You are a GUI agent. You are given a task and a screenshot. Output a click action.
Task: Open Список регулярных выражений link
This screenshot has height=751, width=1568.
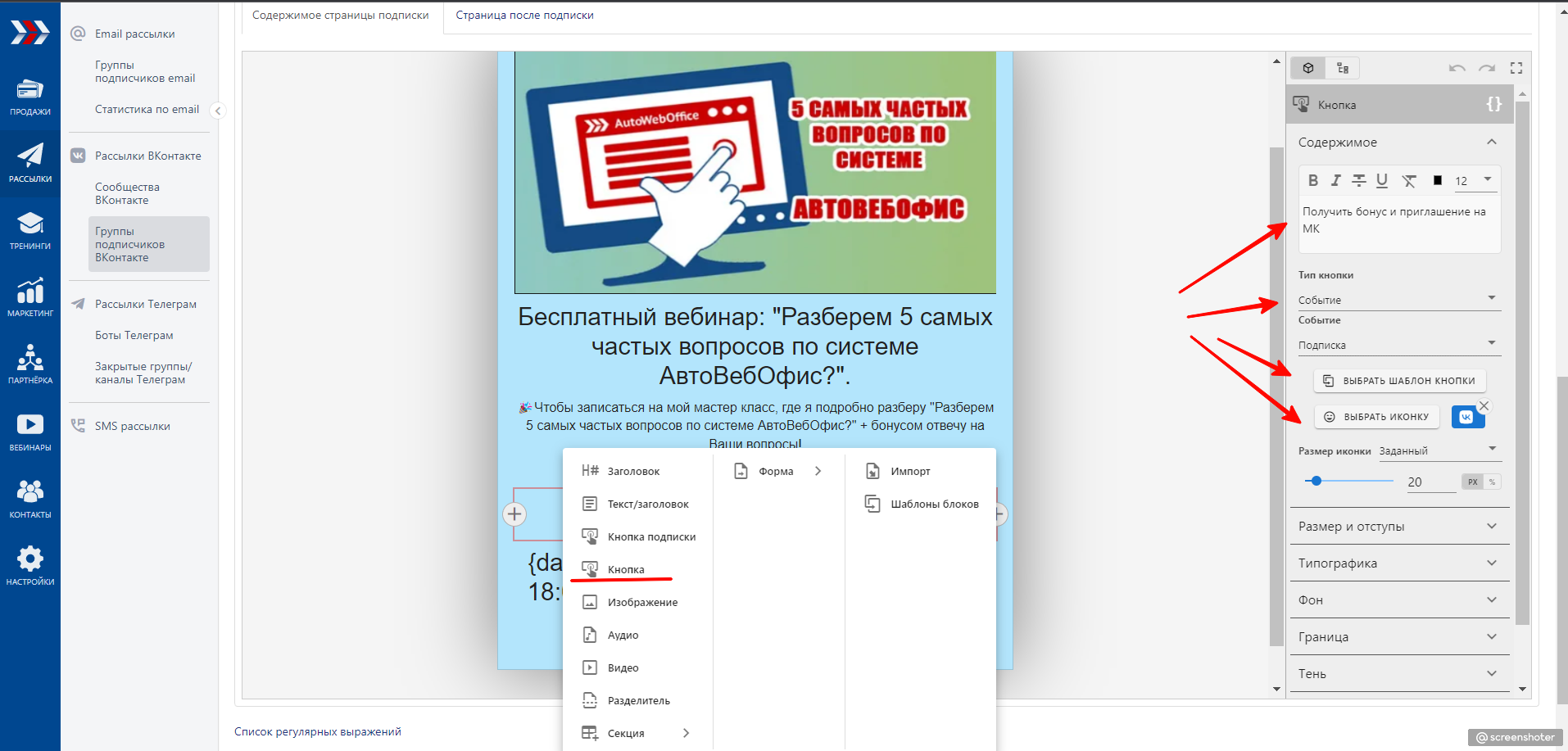pyautogui.click(x=318, y=731)
